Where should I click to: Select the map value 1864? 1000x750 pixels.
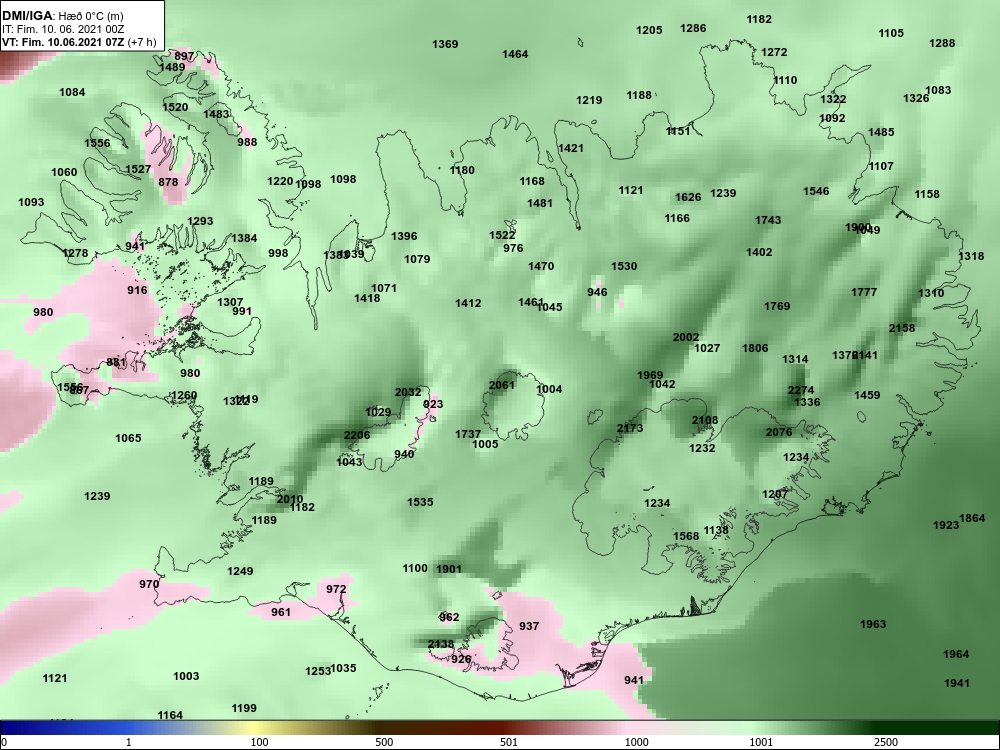point(973,518)
